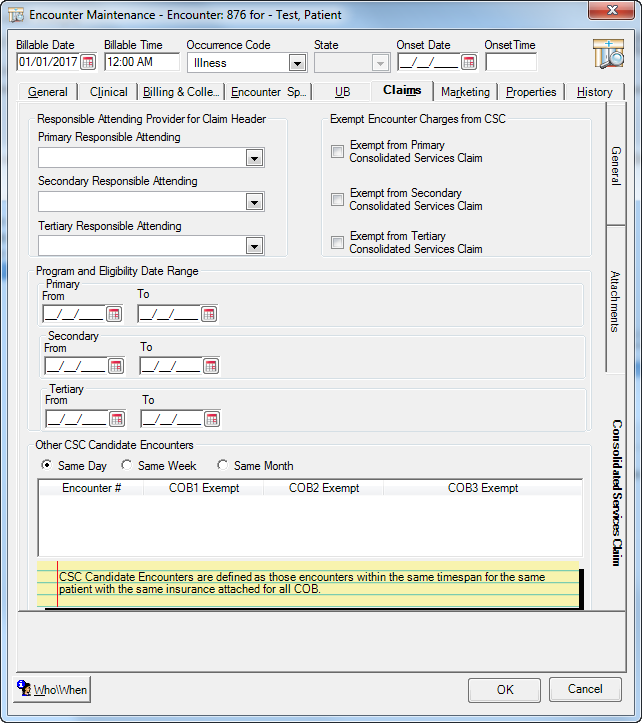The height and width of the screenshot is (723, 642).
Task: Expand the Occurrence Code dropdown
Action: [x=296, y=62]
